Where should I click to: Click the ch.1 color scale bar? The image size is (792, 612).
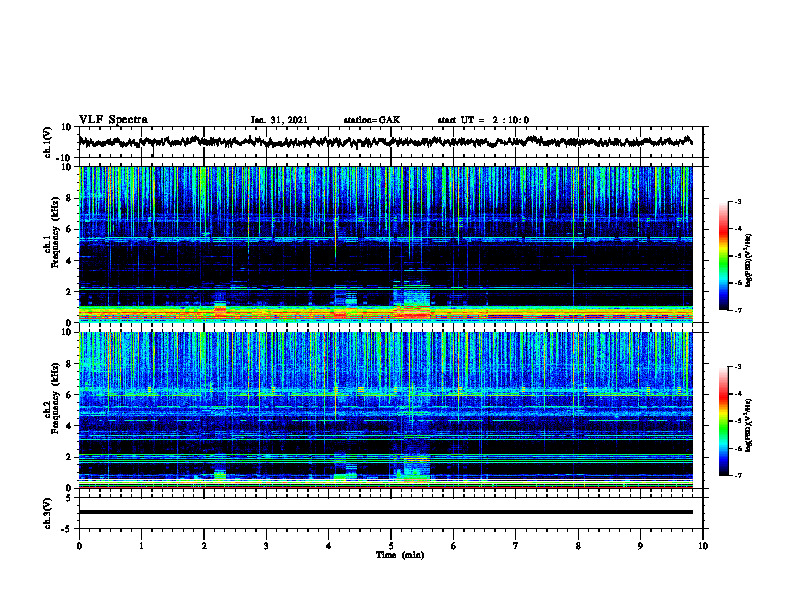[x=723, y=256]
